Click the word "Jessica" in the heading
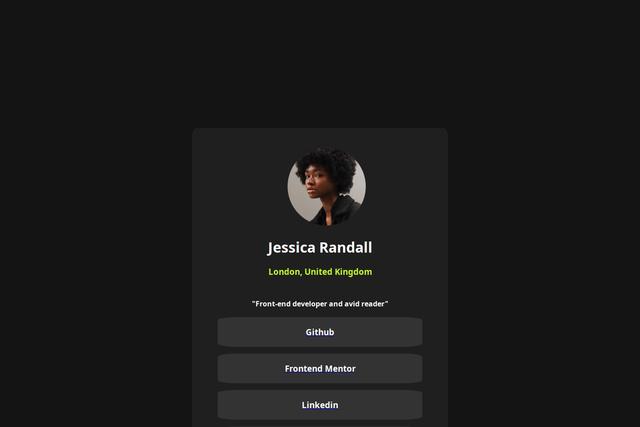 pos(291,247)
